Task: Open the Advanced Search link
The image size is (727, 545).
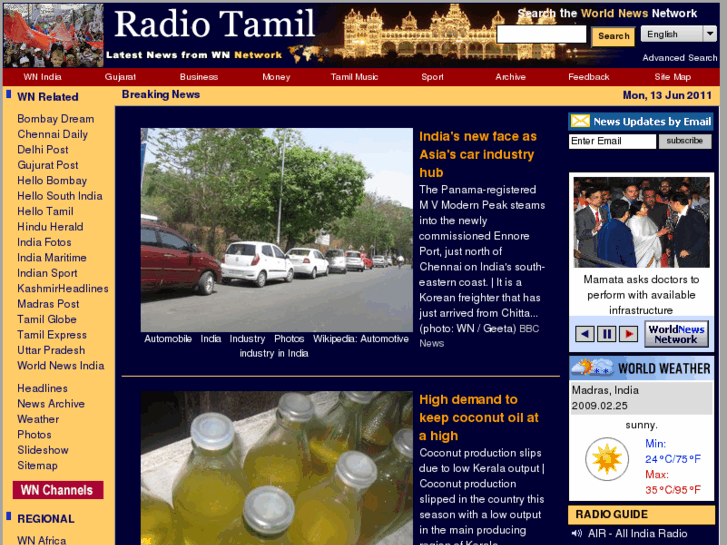Action: click(679, 58)
